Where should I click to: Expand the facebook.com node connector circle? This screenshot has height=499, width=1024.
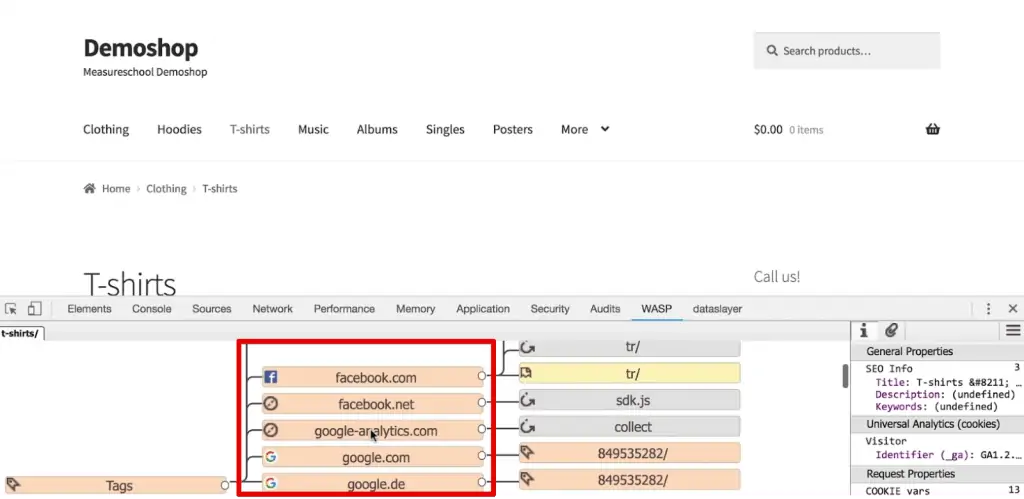[481, 376]
